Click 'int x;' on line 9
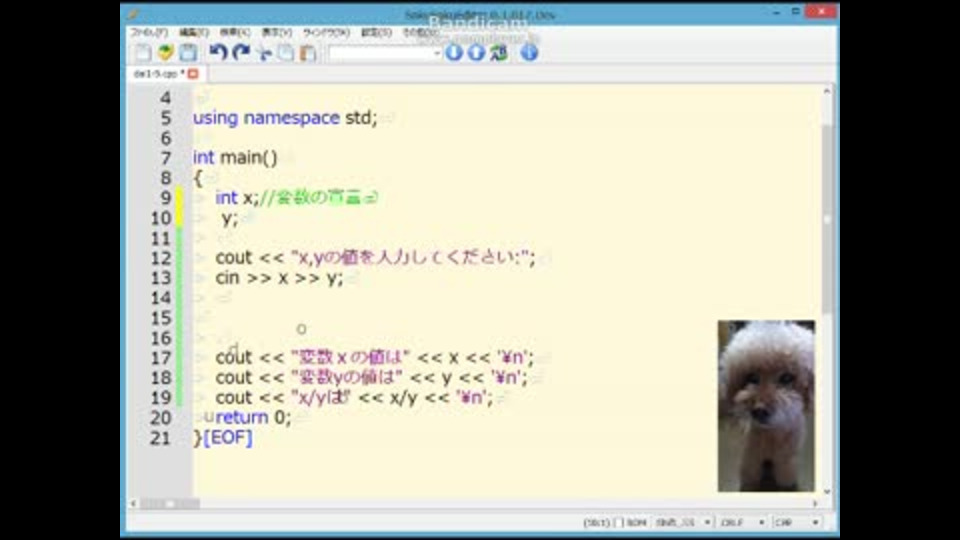Screen dimensions: 960x540 tap(237, 198)
